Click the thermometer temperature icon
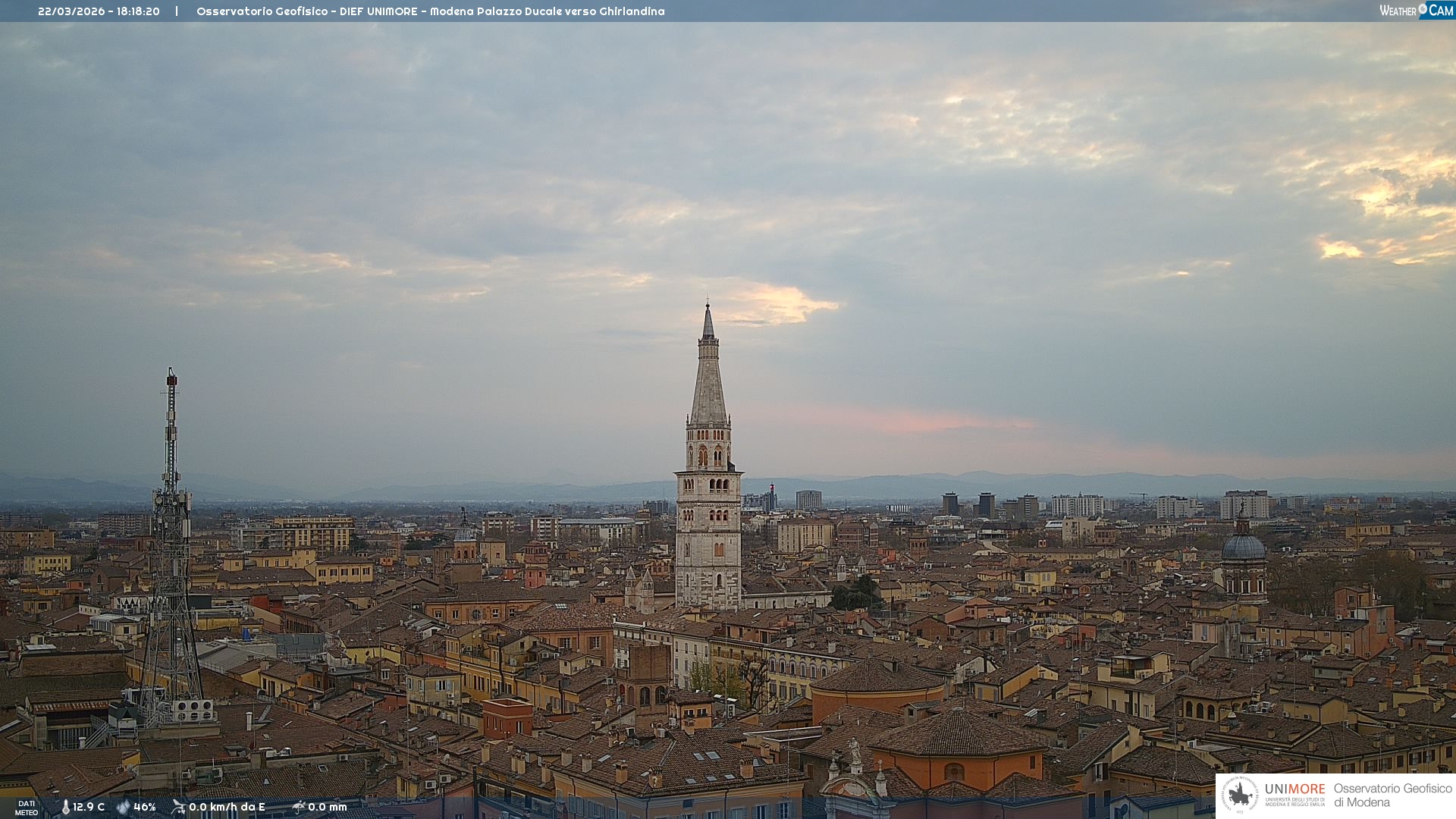 pos(65,807)
